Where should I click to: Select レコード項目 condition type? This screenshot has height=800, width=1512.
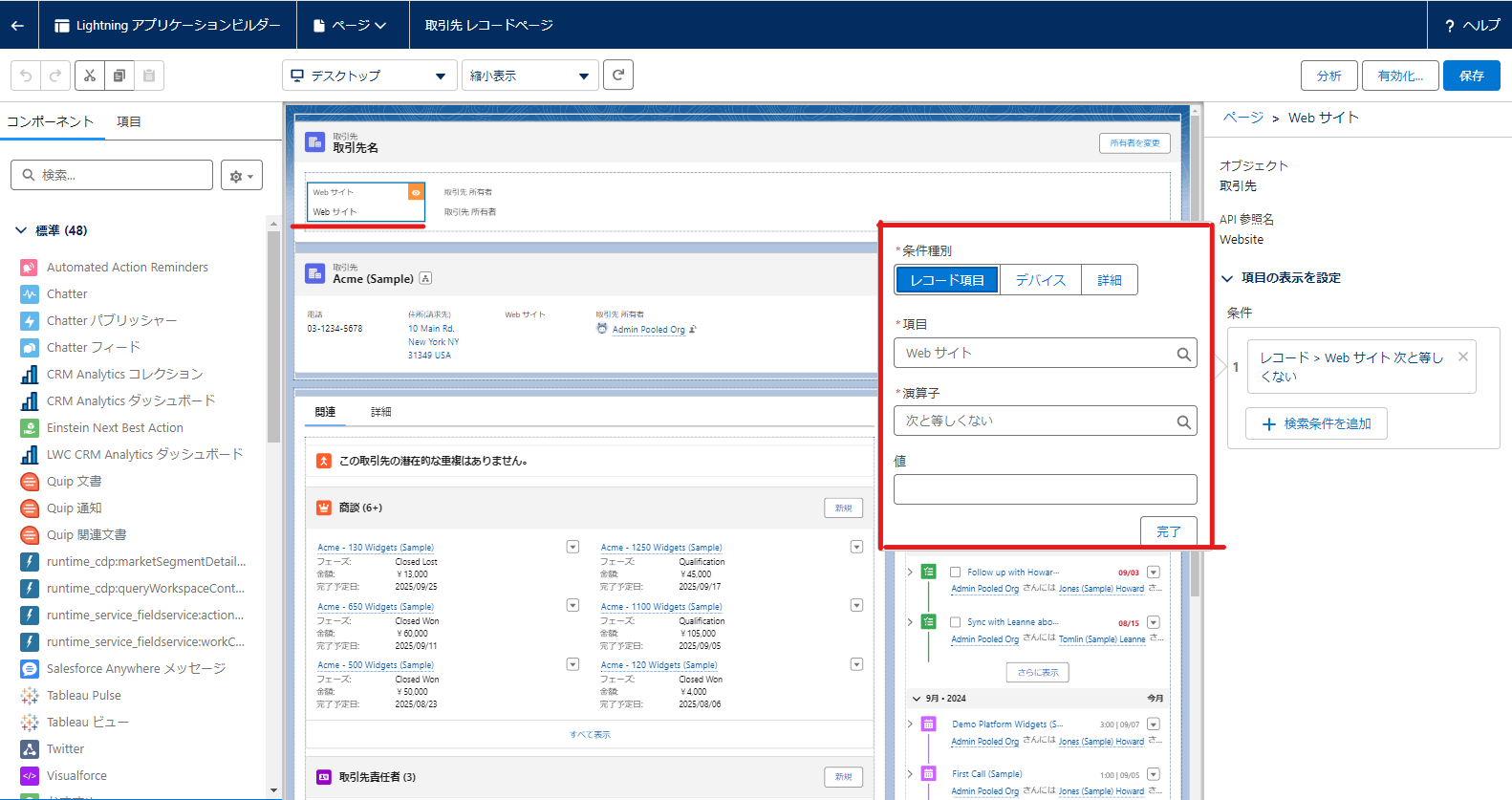(947, 280)
